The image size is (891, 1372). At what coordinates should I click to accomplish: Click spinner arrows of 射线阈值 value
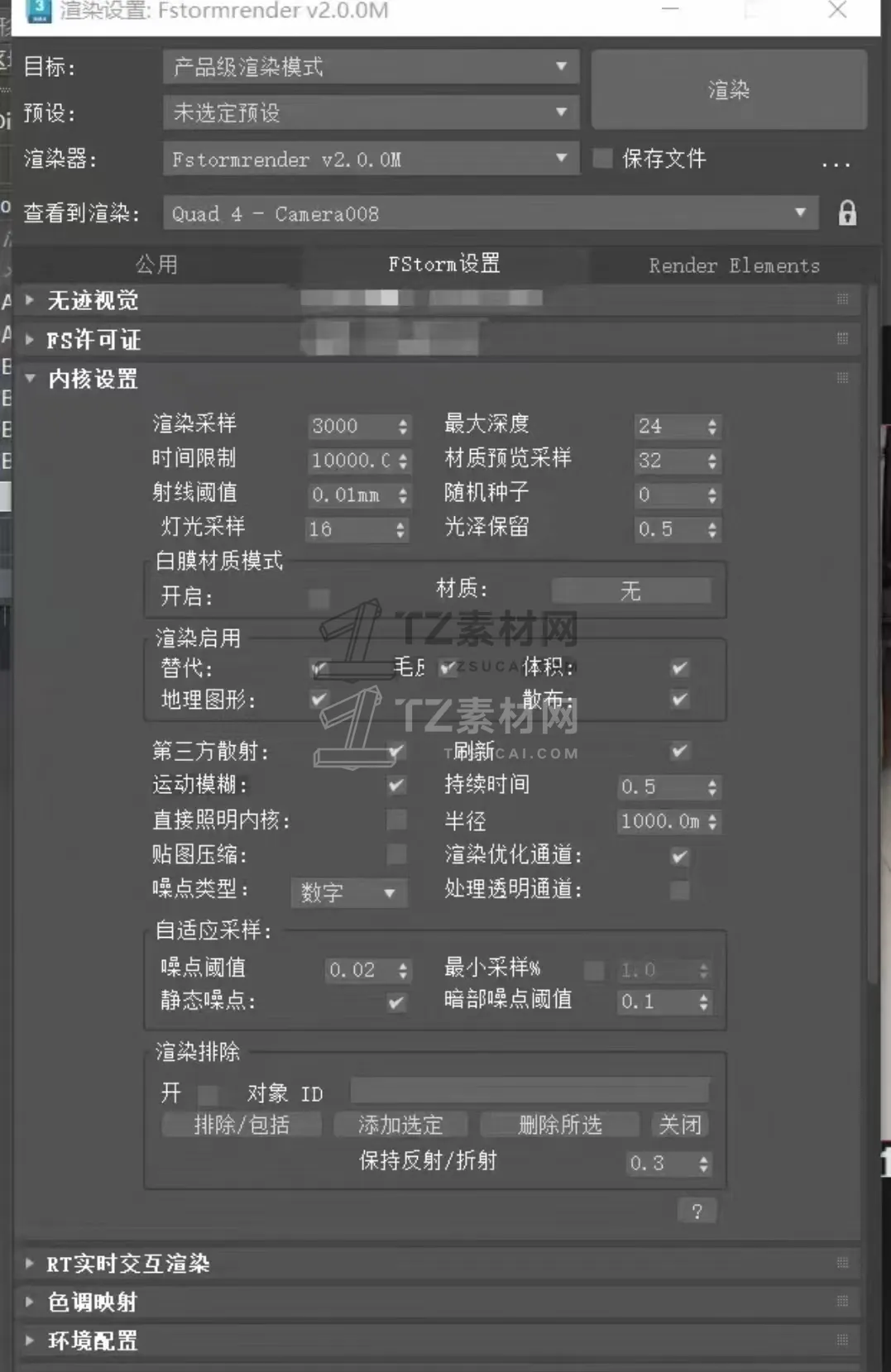pyautogui.click(x=403, y=495)
